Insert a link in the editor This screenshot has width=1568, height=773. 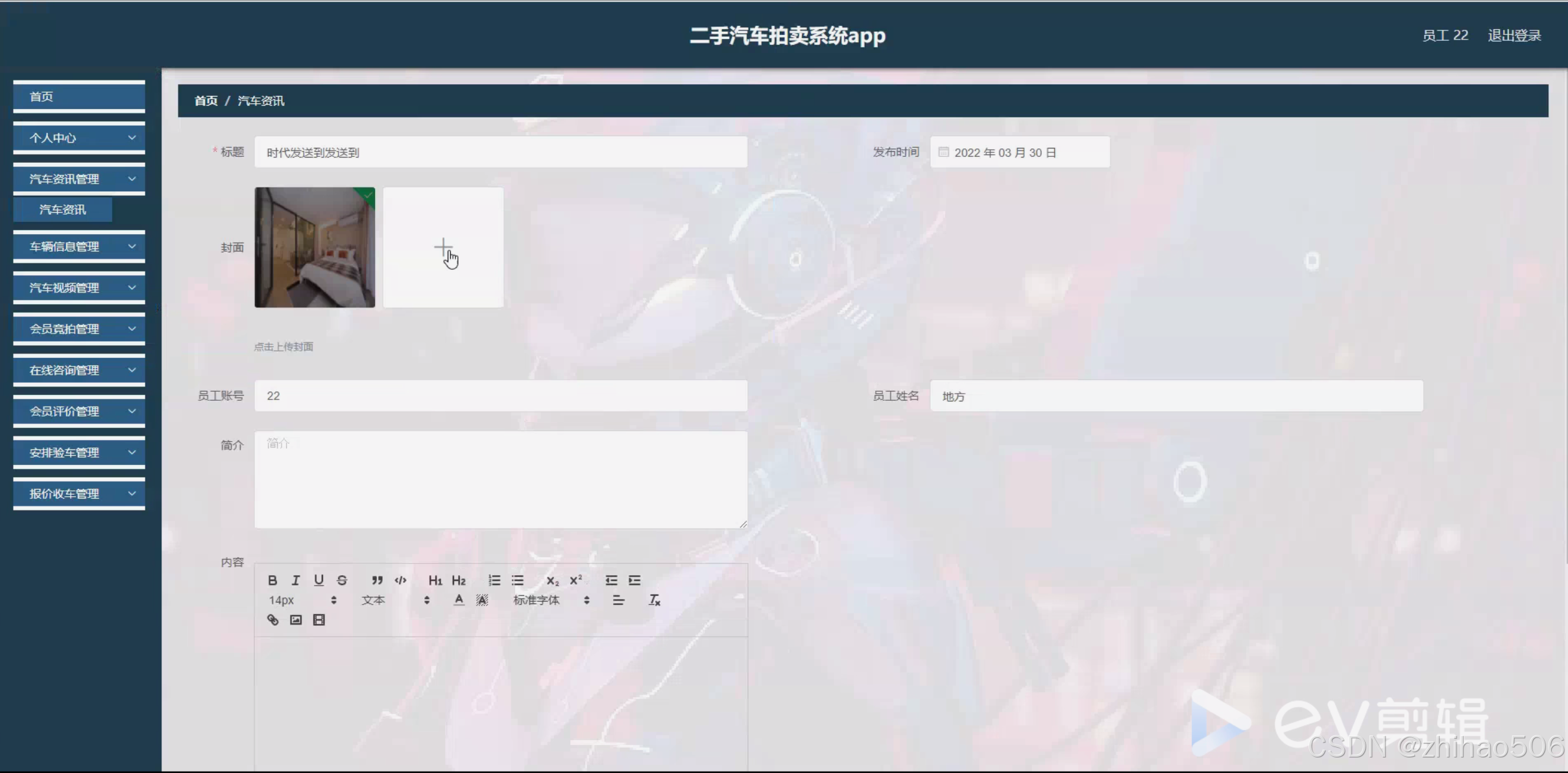[272, 620]
